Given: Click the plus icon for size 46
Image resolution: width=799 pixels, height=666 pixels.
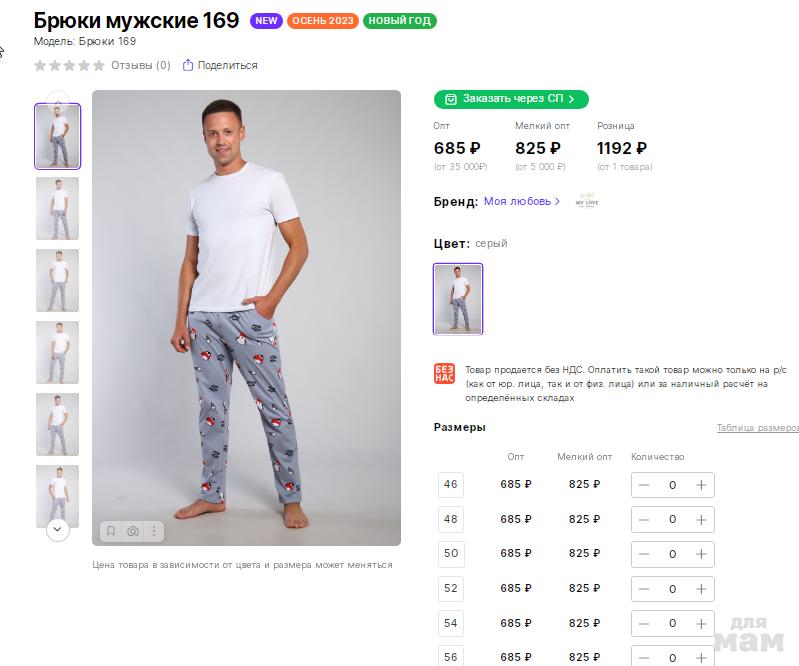Looking at the screenshot, I should [x=702, y=485].
